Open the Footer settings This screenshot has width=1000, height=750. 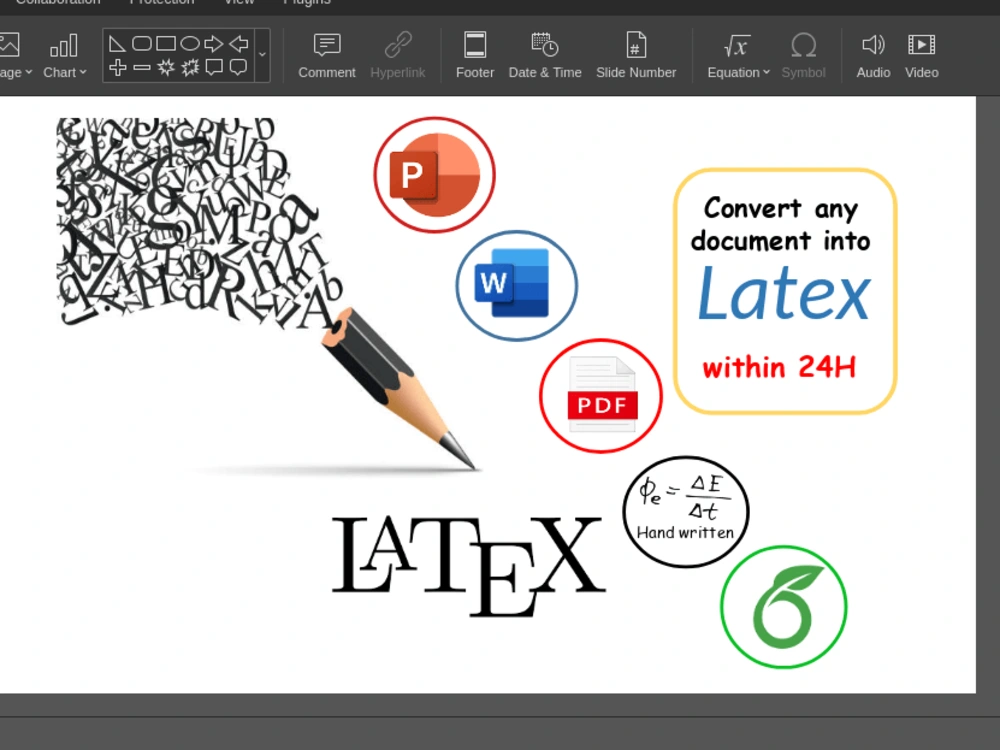point(475,56)
